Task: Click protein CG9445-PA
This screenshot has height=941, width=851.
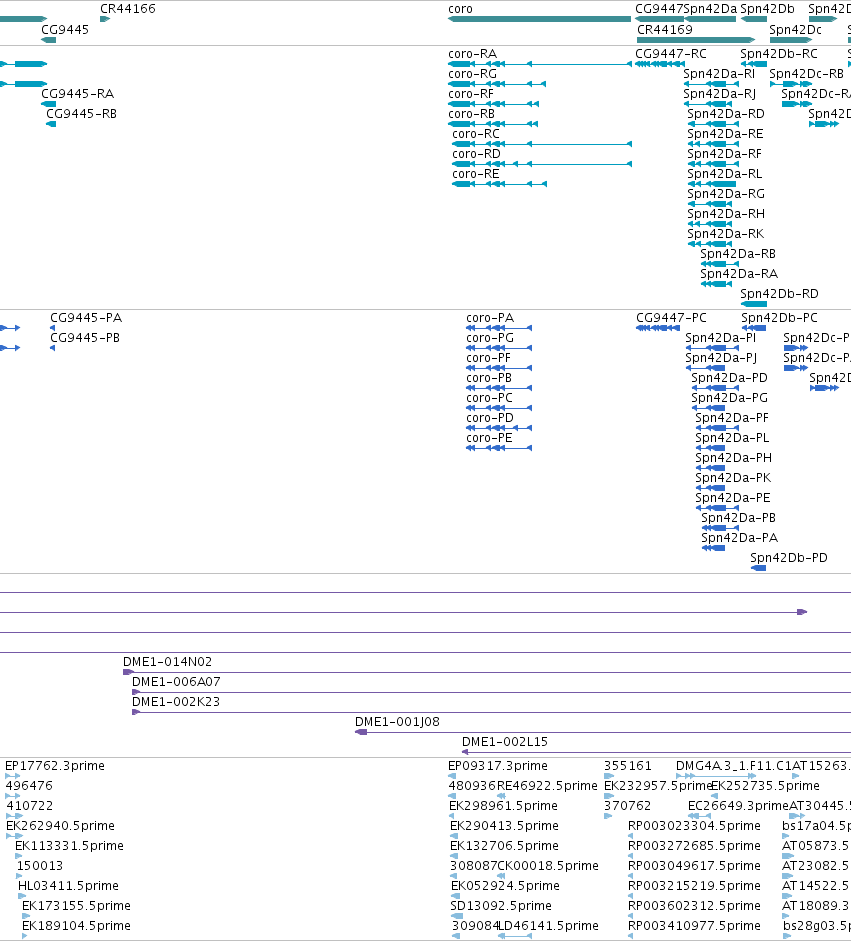Action: click(x=86, y=317)
